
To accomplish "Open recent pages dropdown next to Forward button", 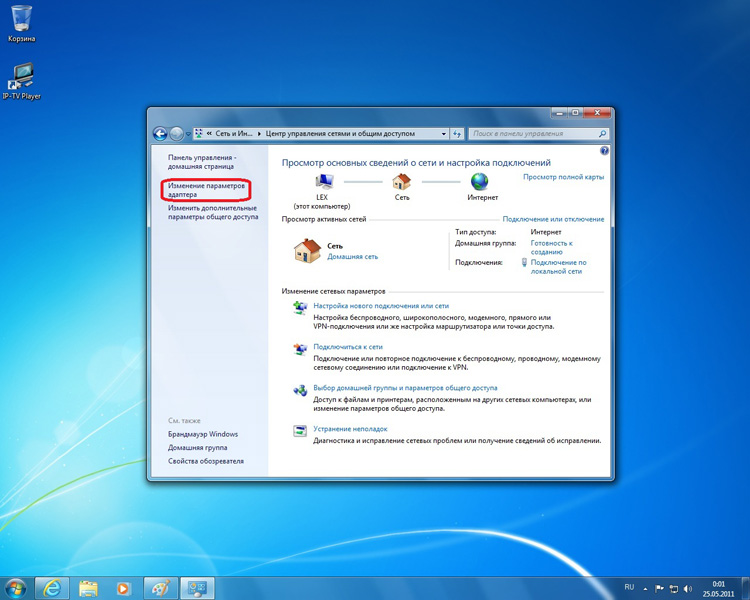I will (x=188, y=134).
